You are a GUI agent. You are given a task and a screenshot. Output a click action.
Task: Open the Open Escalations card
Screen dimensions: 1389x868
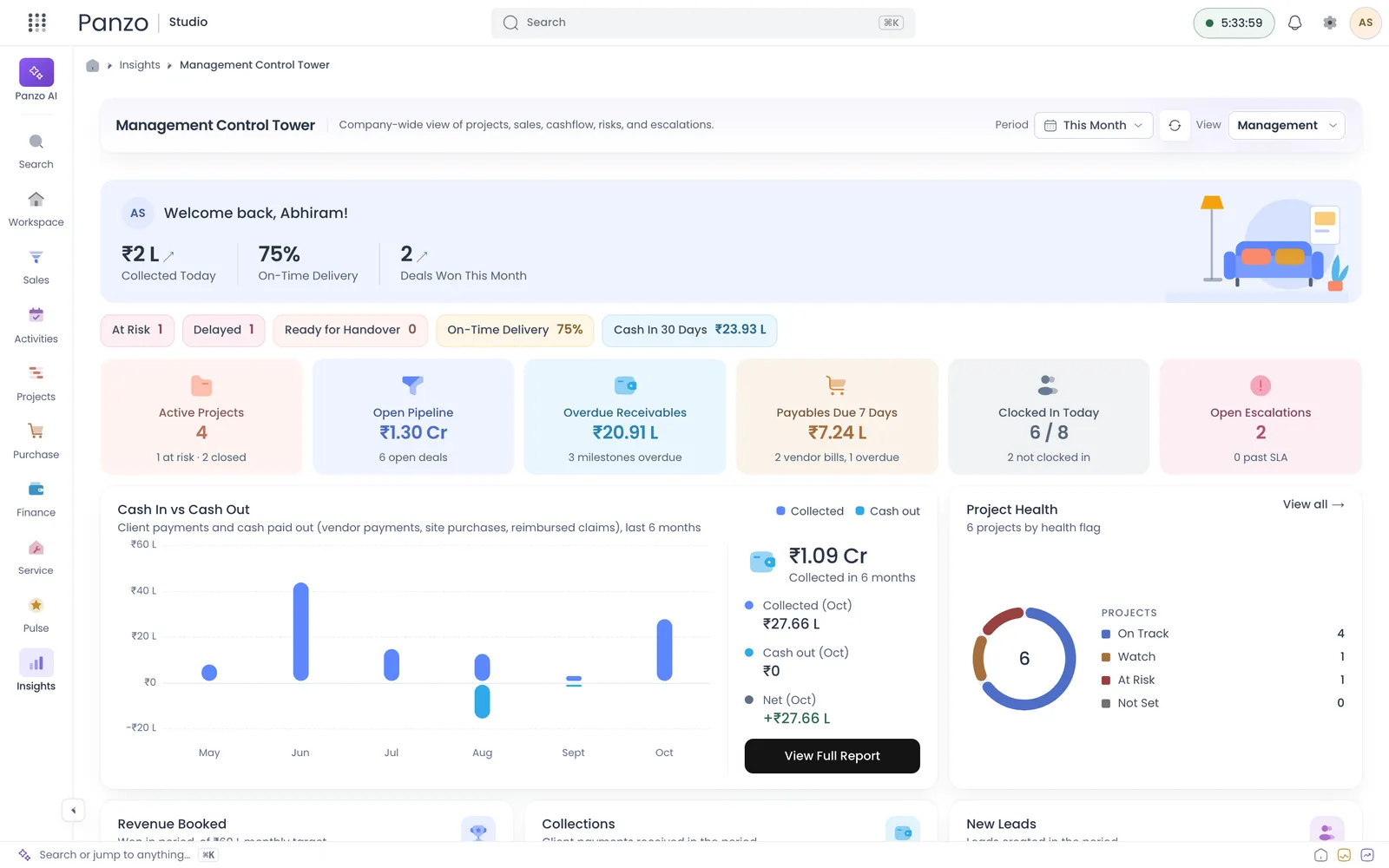pyautogui.click(x=1261, y=417)
